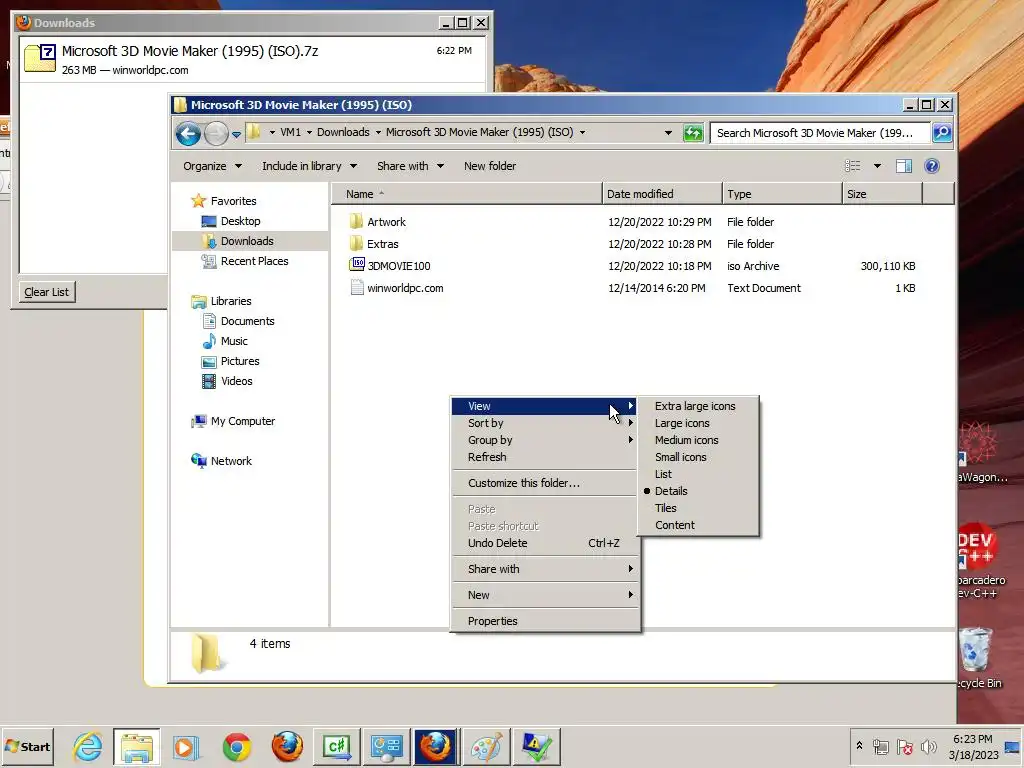The image size is (1024, 768).
Task: Select Small icons view option
Action: point(698,457)
